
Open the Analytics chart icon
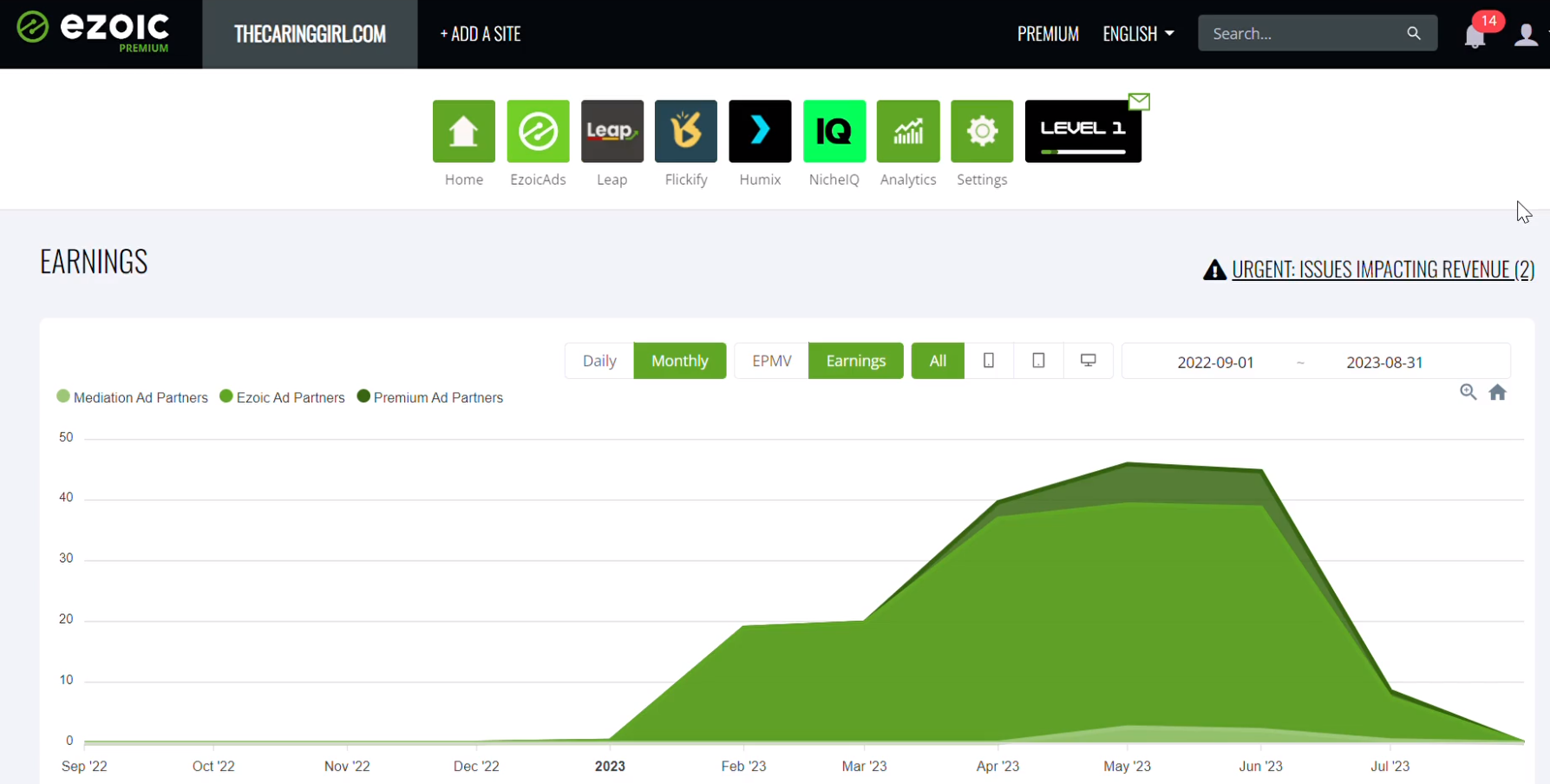tap(908, 131)
